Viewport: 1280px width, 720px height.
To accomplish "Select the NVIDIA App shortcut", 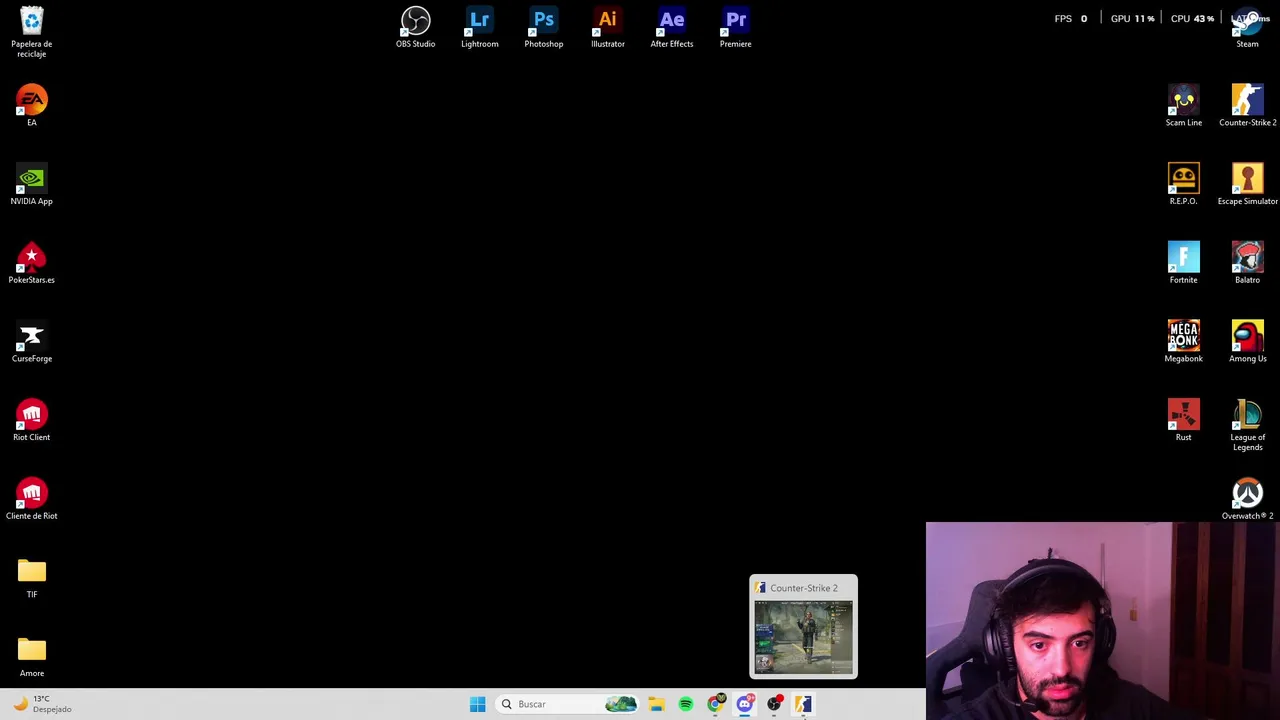I will click(x=32, y=184).
